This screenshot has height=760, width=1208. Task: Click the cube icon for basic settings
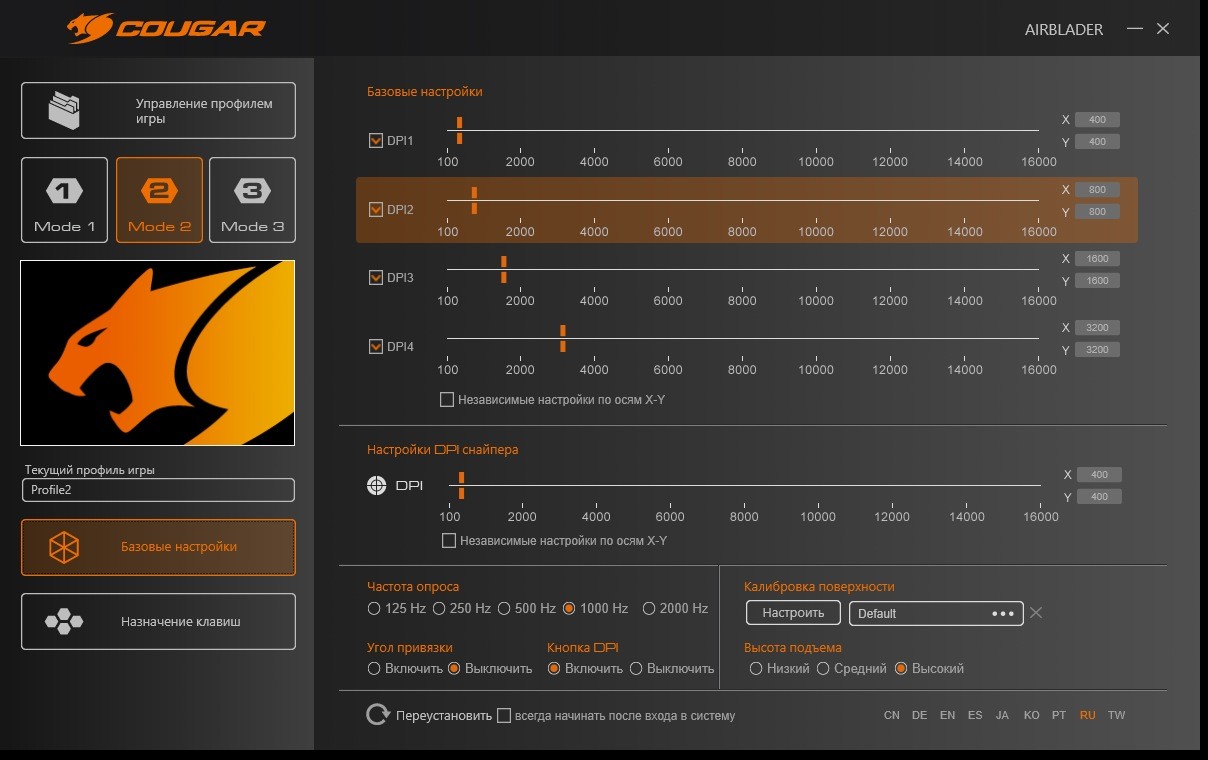coord(64,547)
